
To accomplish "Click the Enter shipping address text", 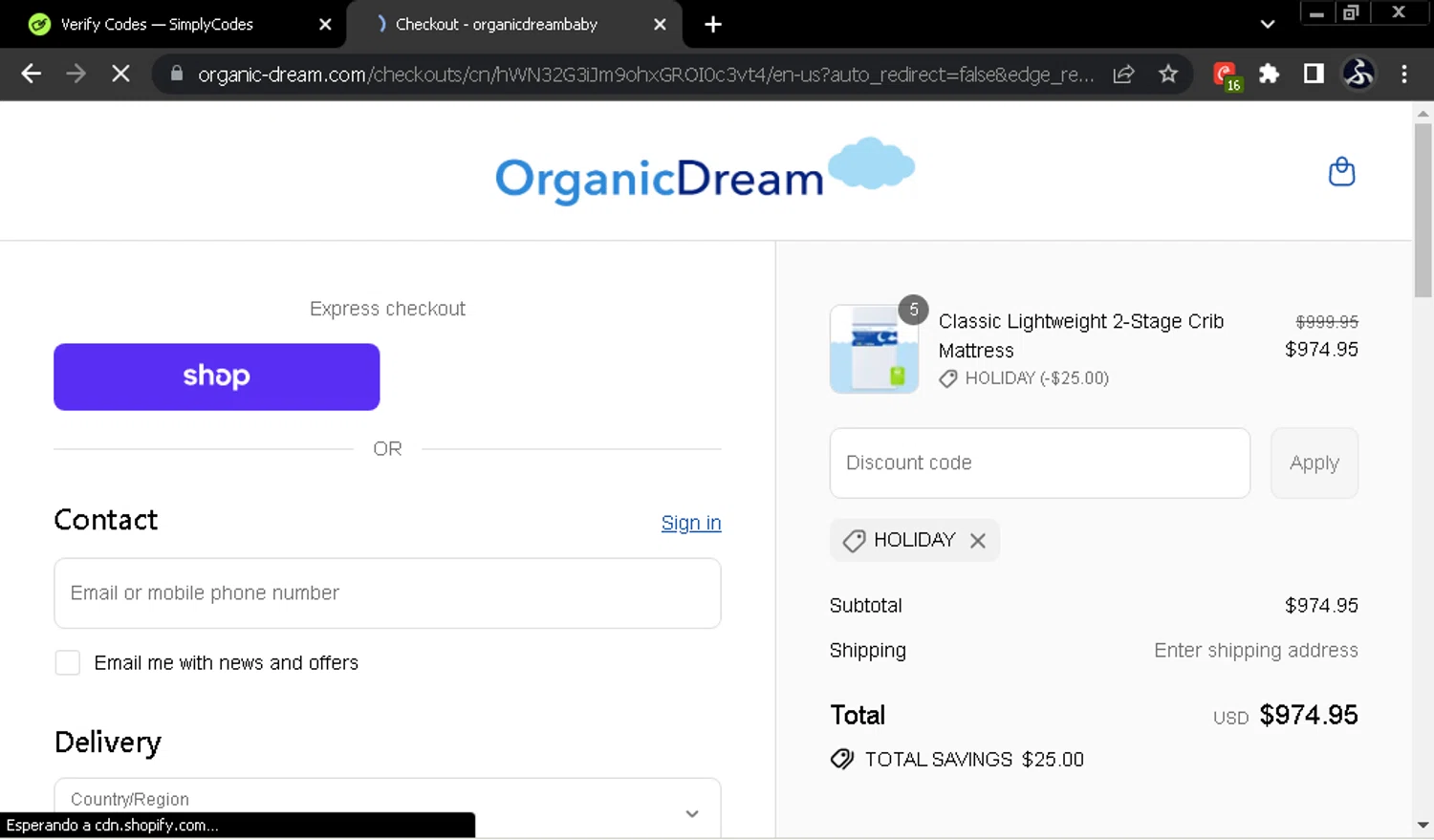I will (1255, 651).
